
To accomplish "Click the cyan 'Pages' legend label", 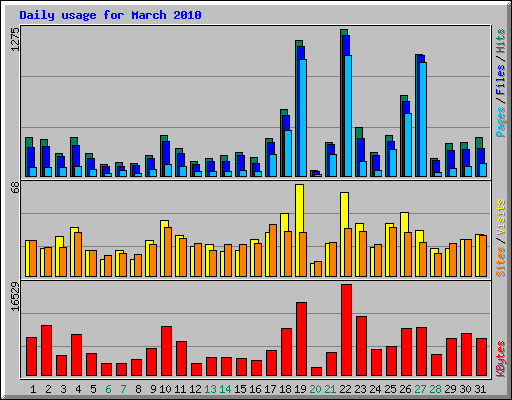I will (x=501, y=122).
